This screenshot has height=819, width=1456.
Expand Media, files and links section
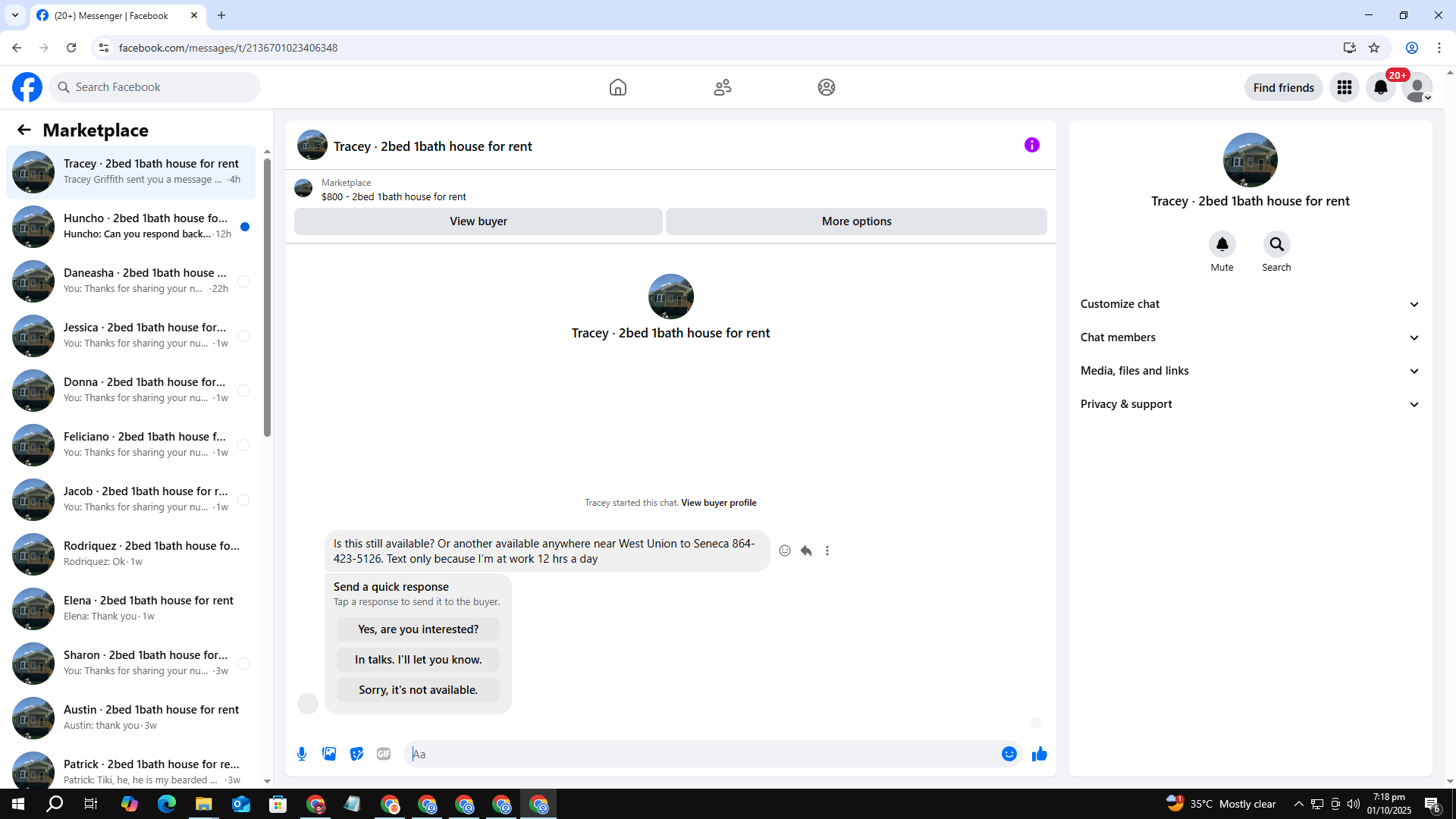pyautogui.click(x=1250, y=371)
